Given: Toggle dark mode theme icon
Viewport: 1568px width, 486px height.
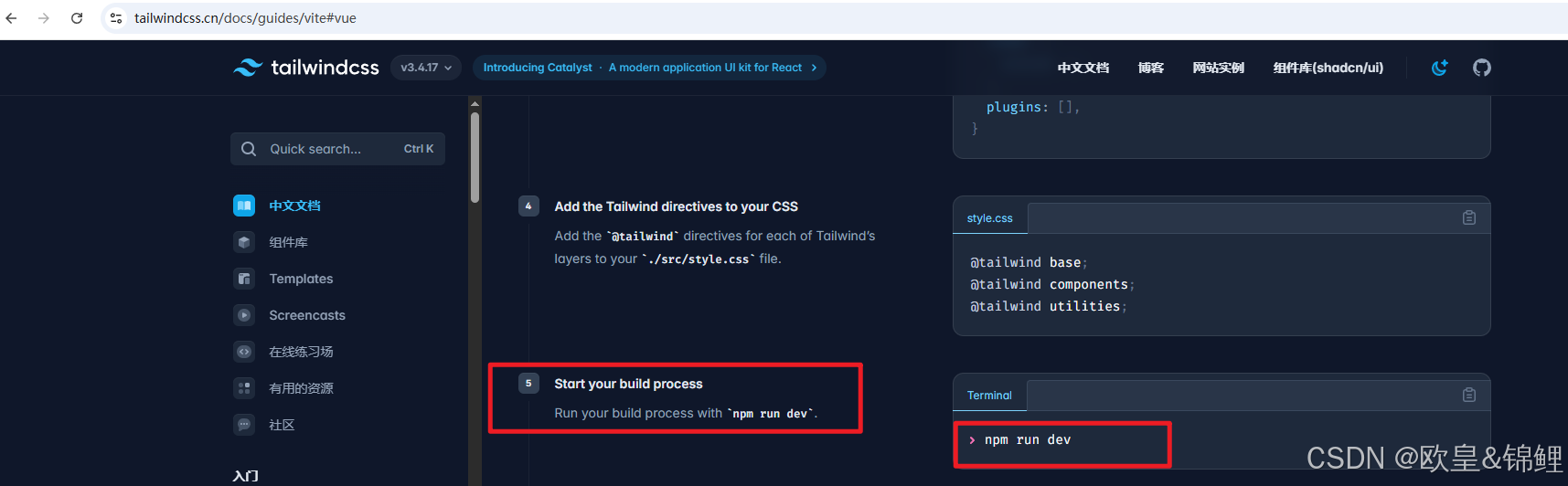Looking at the screenshot, I should (1440, 68).
